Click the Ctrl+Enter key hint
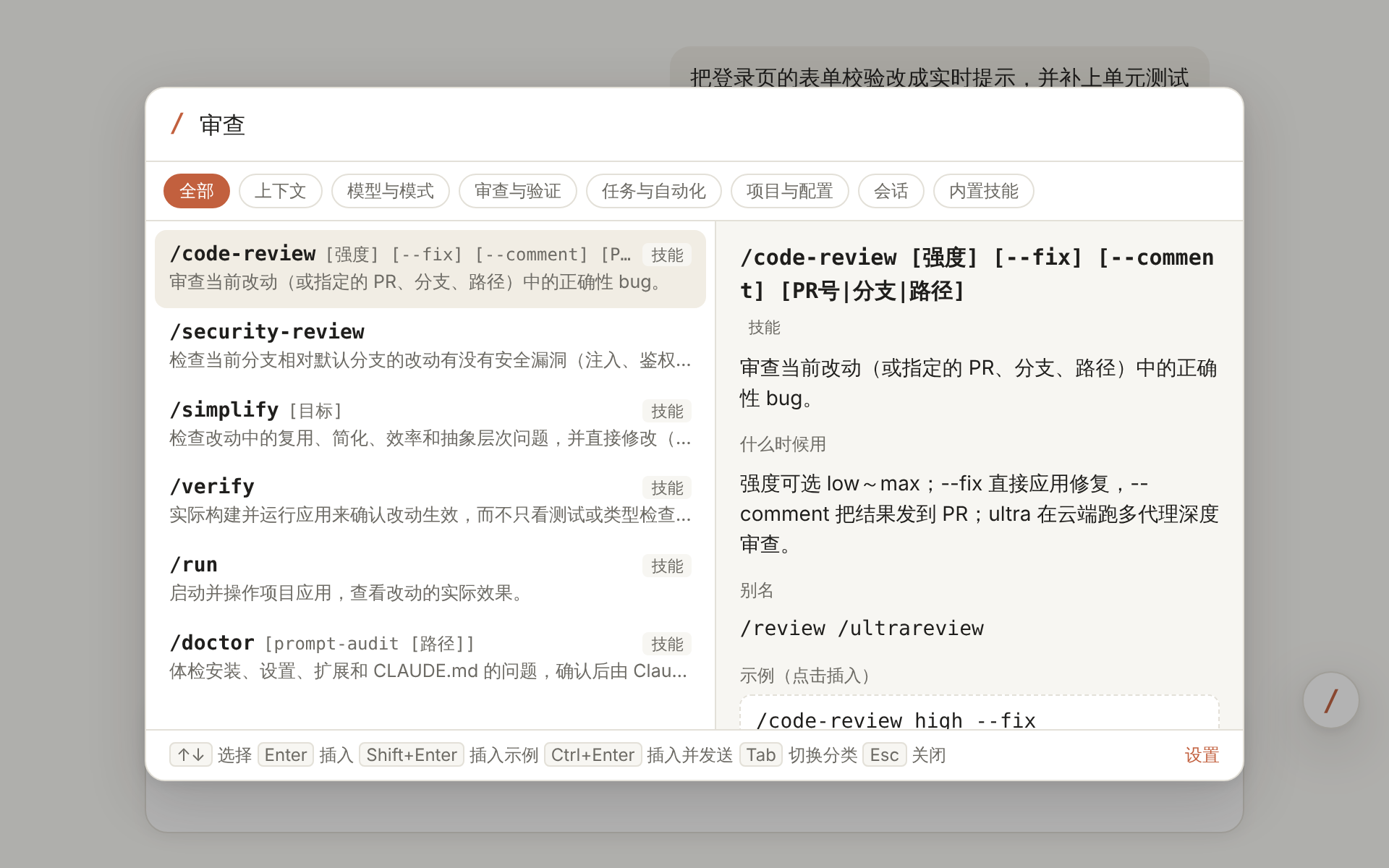 (592, 755)
